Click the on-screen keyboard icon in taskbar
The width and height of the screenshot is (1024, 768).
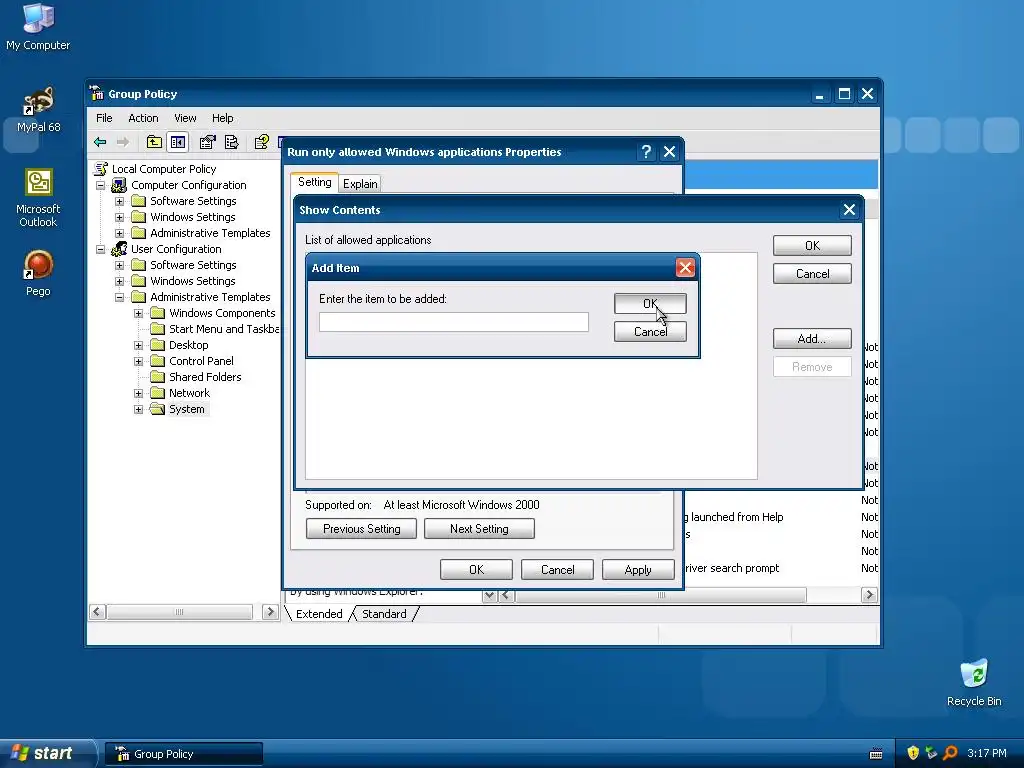(876, 754)
